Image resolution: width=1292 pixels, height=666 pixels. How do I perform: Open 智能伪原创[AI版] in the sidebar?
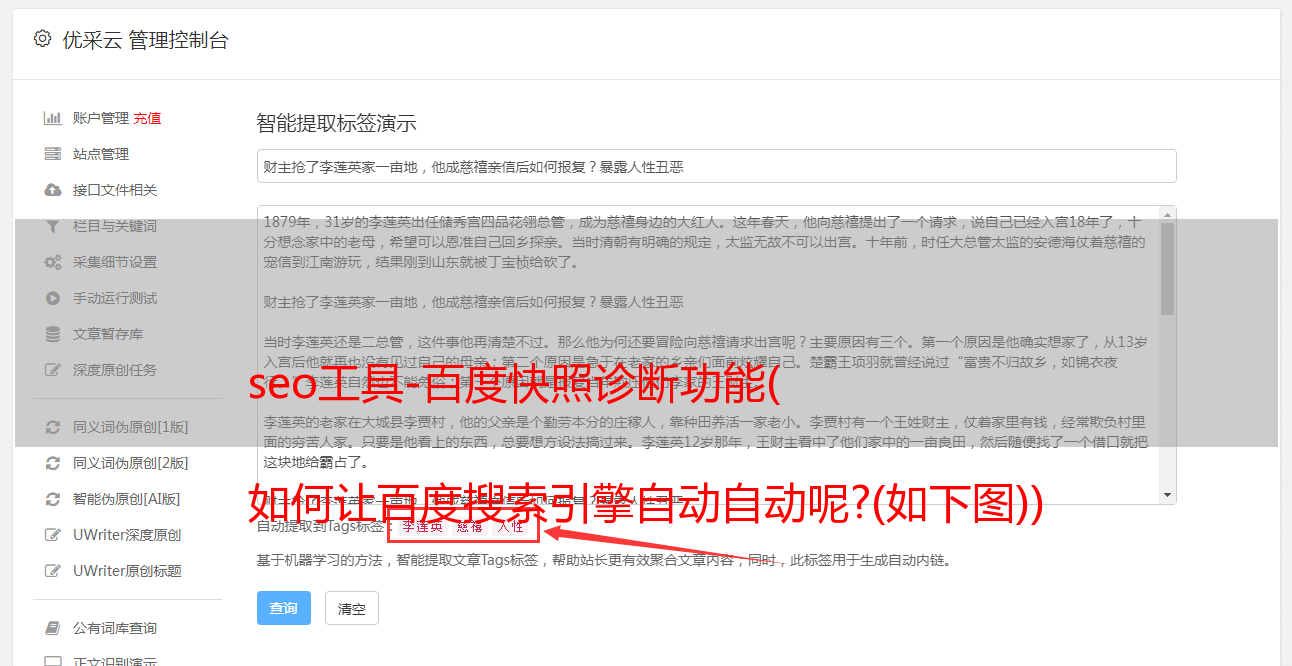[126, 499]
